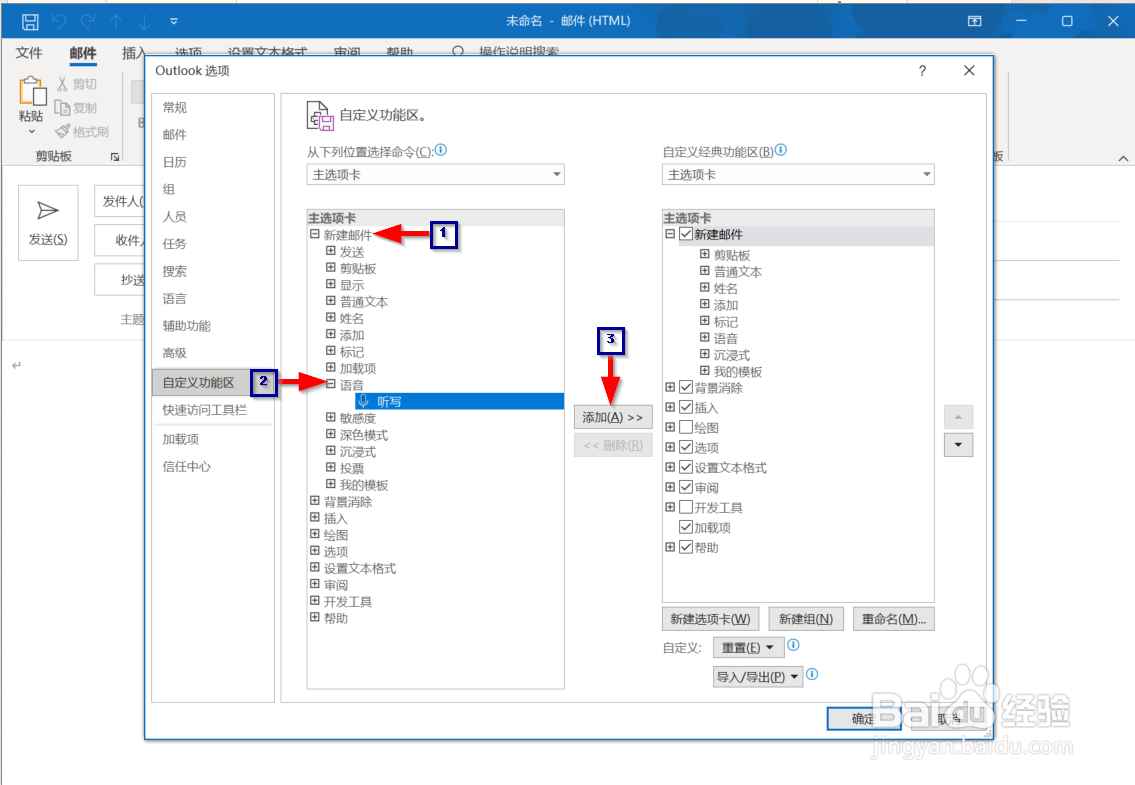1135x785 pixels.
Task: Click the search magnifier icon in ribbon
Action: 457,51
